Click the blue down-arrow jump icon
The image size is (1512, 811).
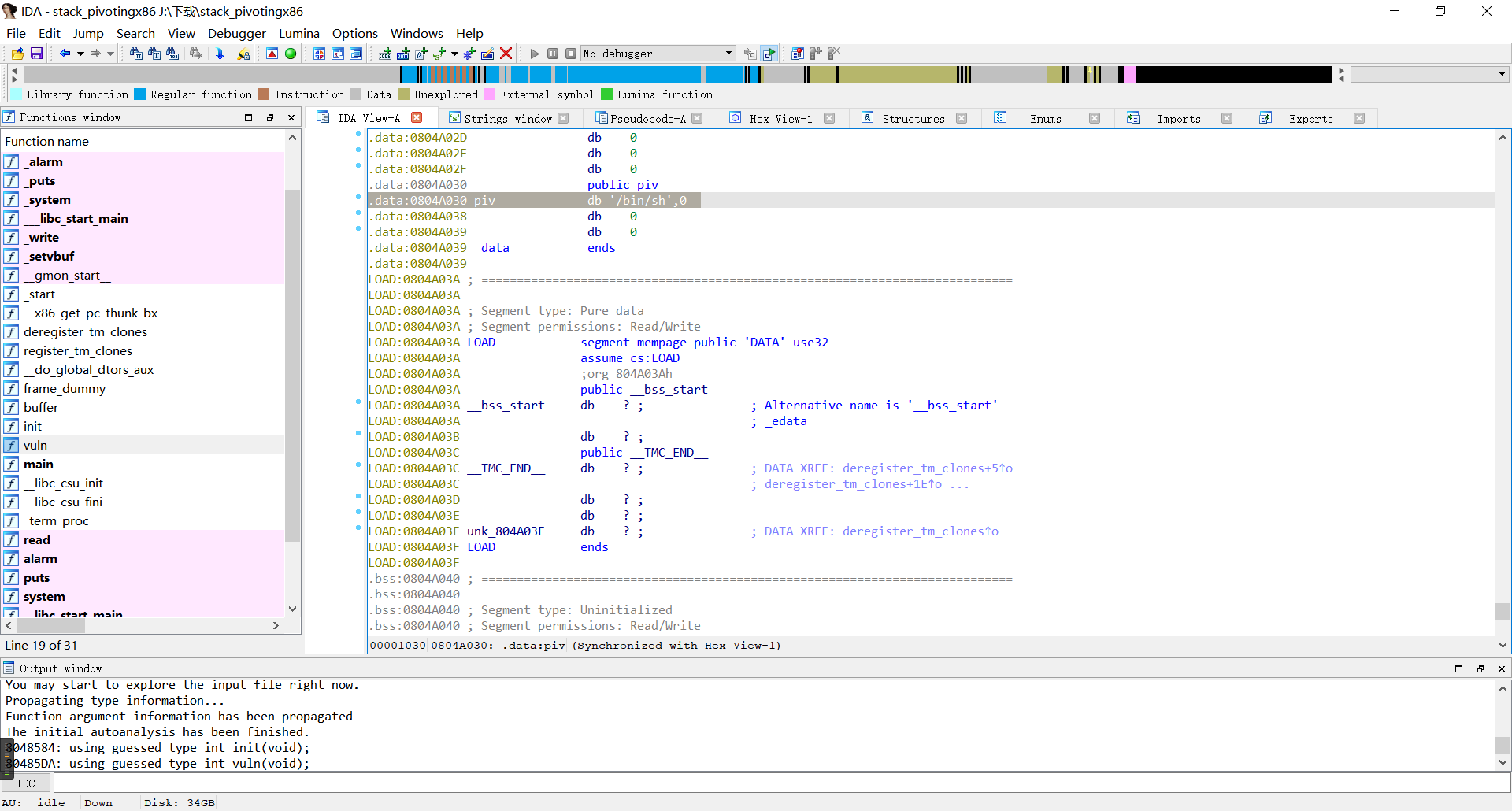click(220, 54)
